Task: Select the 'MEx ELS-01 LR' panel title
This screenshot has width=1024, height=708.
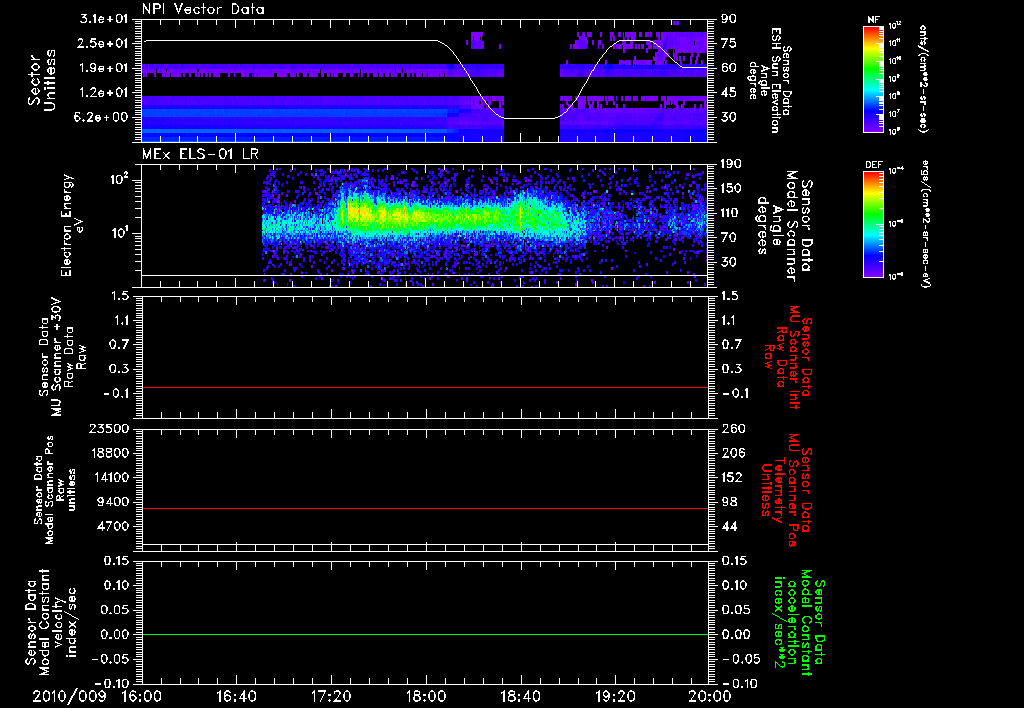Action: coord(198,154)
